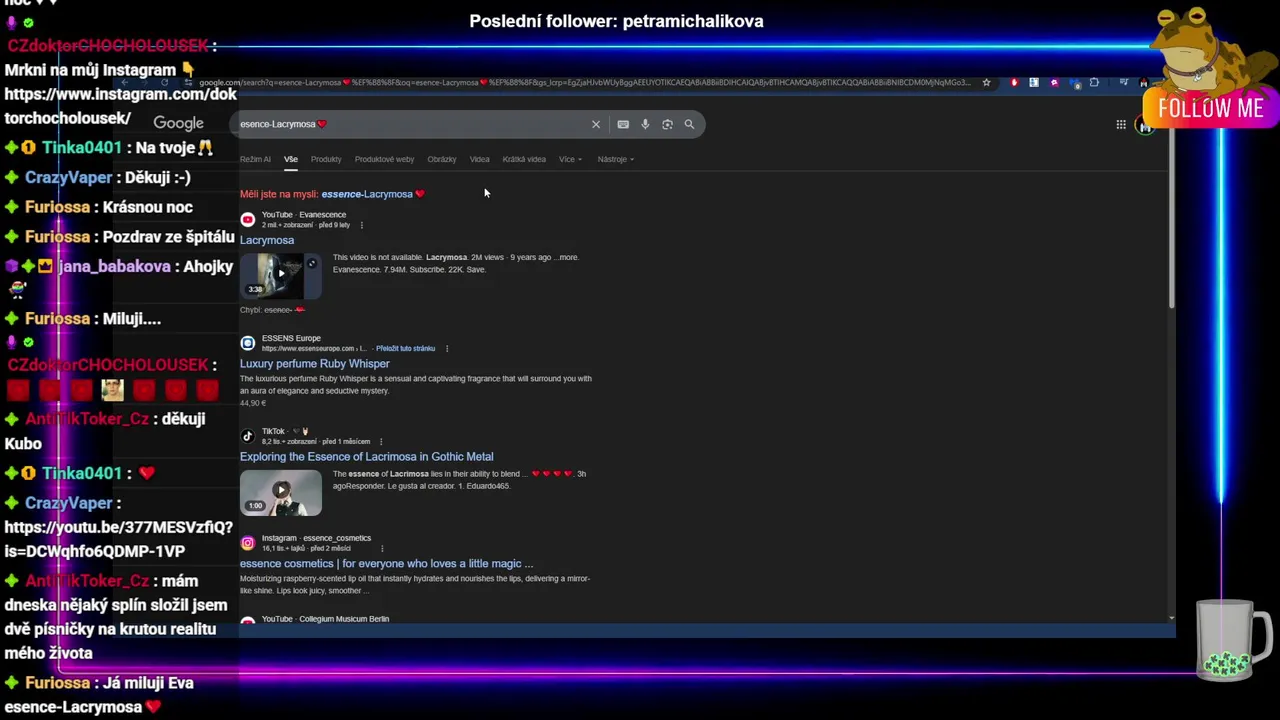Screen dimensions: 1280x720
Task: Play the TikTok 1:00 video thumbnail
Action: (x=281, y=492)
